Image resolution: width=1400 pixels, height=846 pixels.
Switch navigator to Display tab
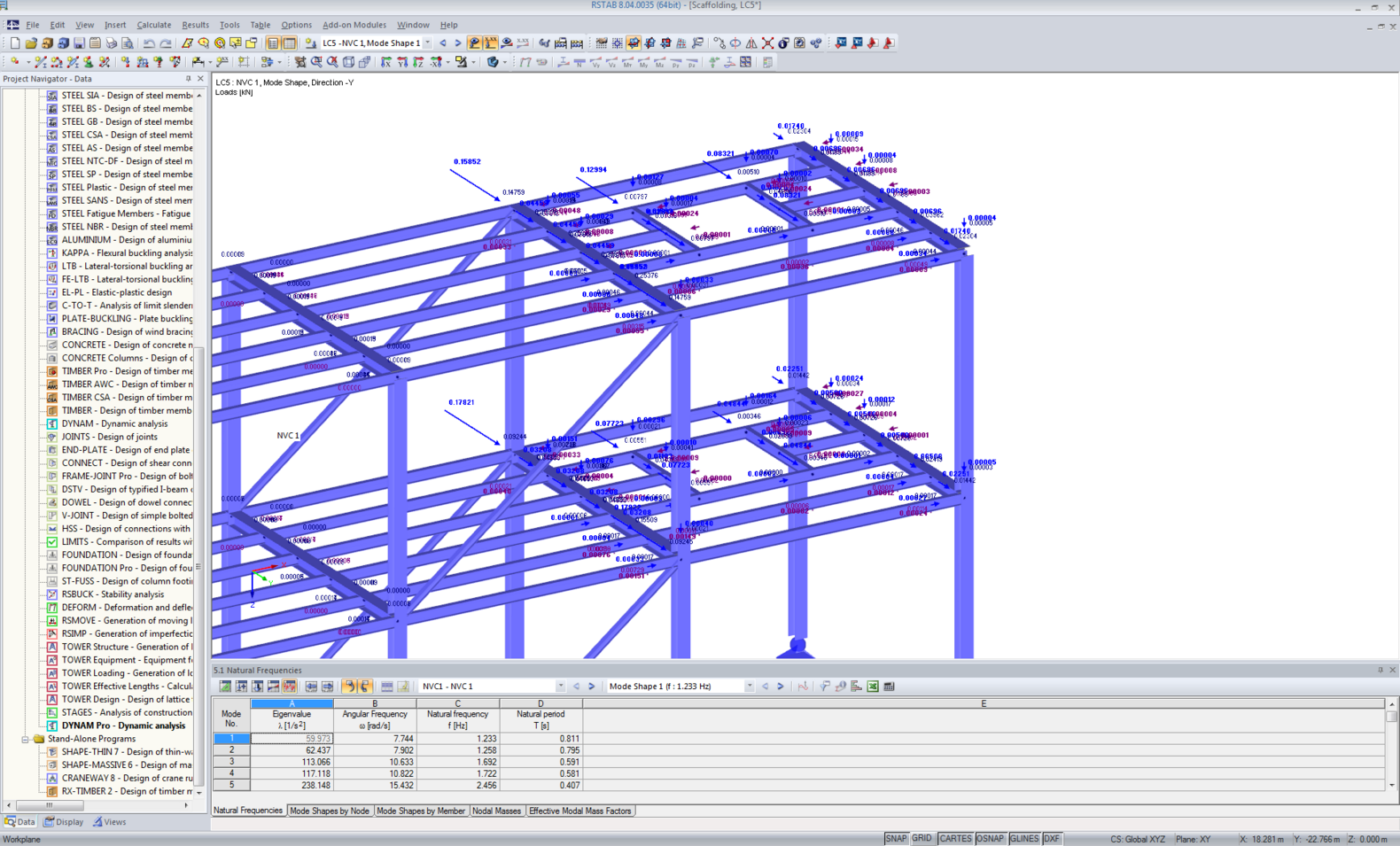click(x=64, y=822)
